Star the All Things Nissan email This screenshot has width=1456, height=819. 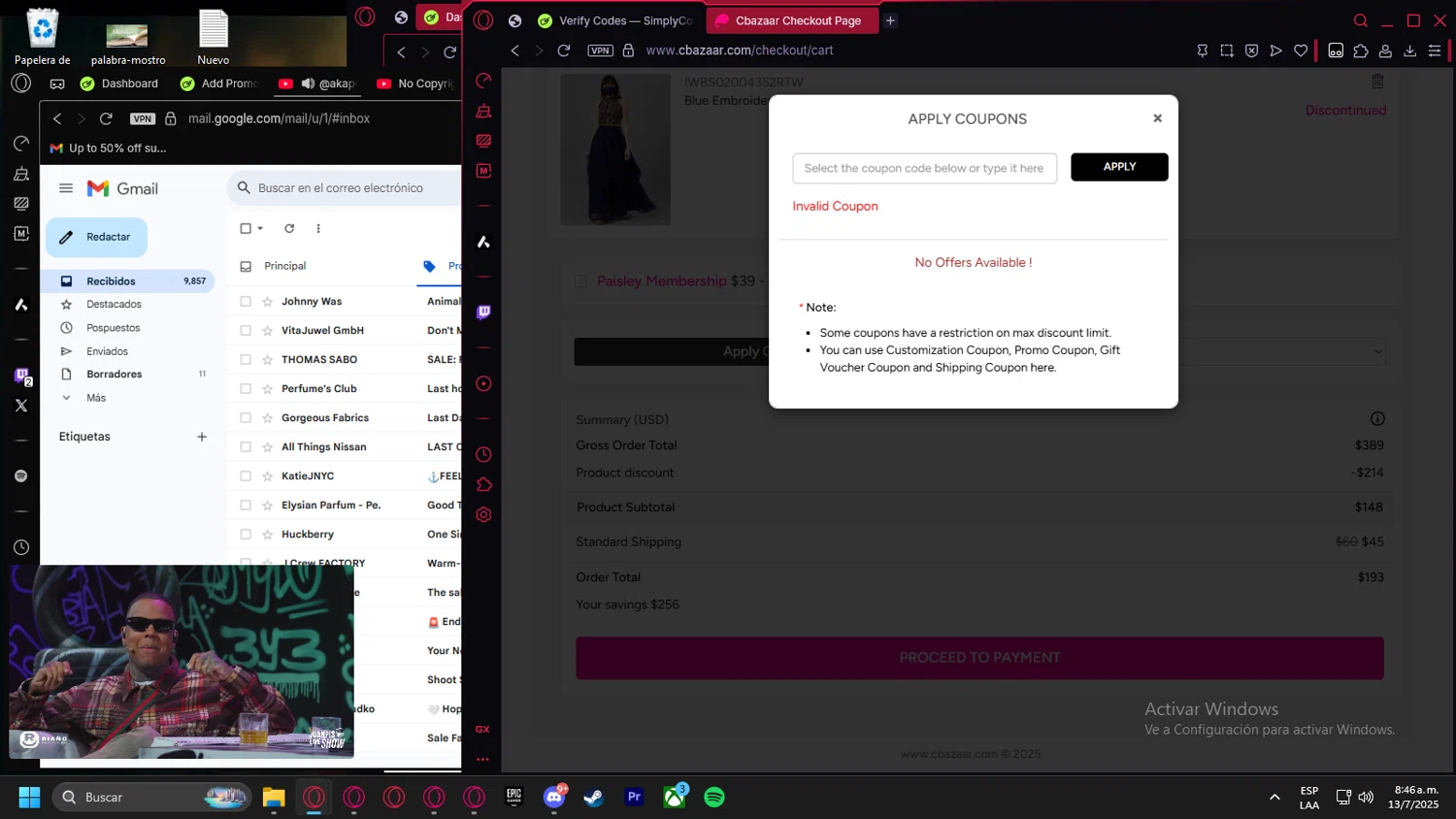tap(267, 447)
